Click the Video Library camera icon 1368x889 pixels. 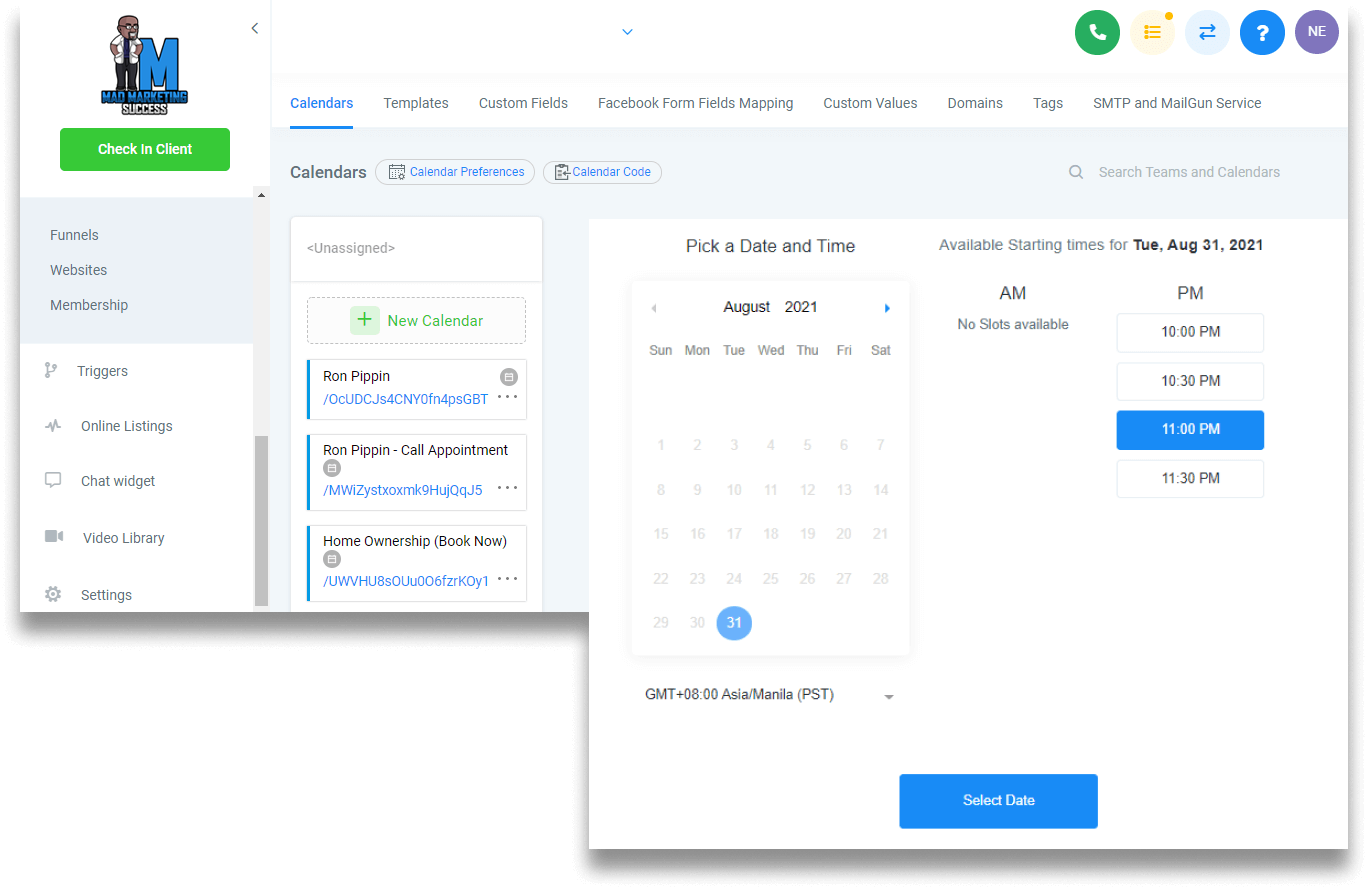pos(54,537)
